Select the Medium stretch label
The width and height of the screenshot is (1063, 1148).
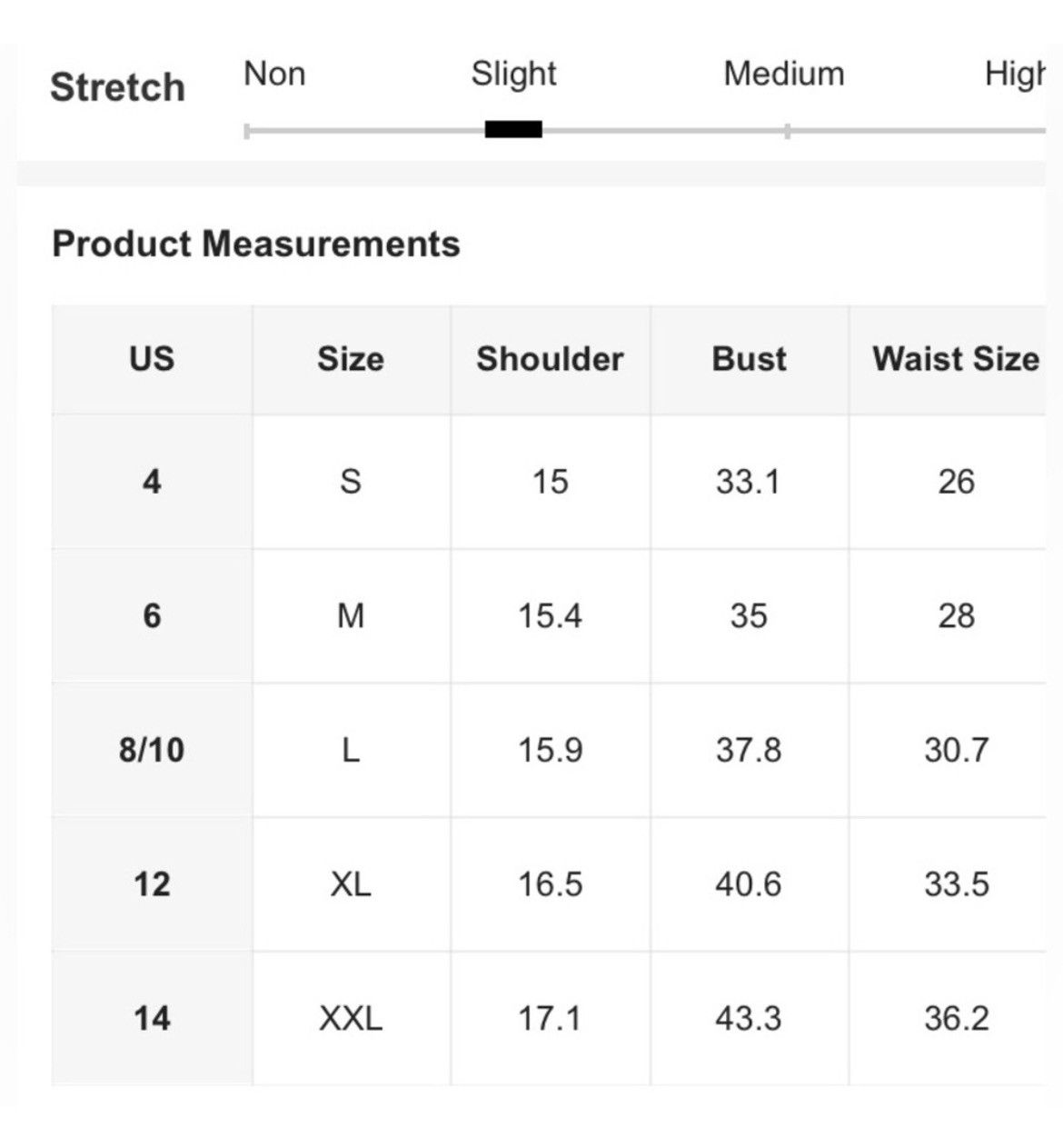[784, 74]
